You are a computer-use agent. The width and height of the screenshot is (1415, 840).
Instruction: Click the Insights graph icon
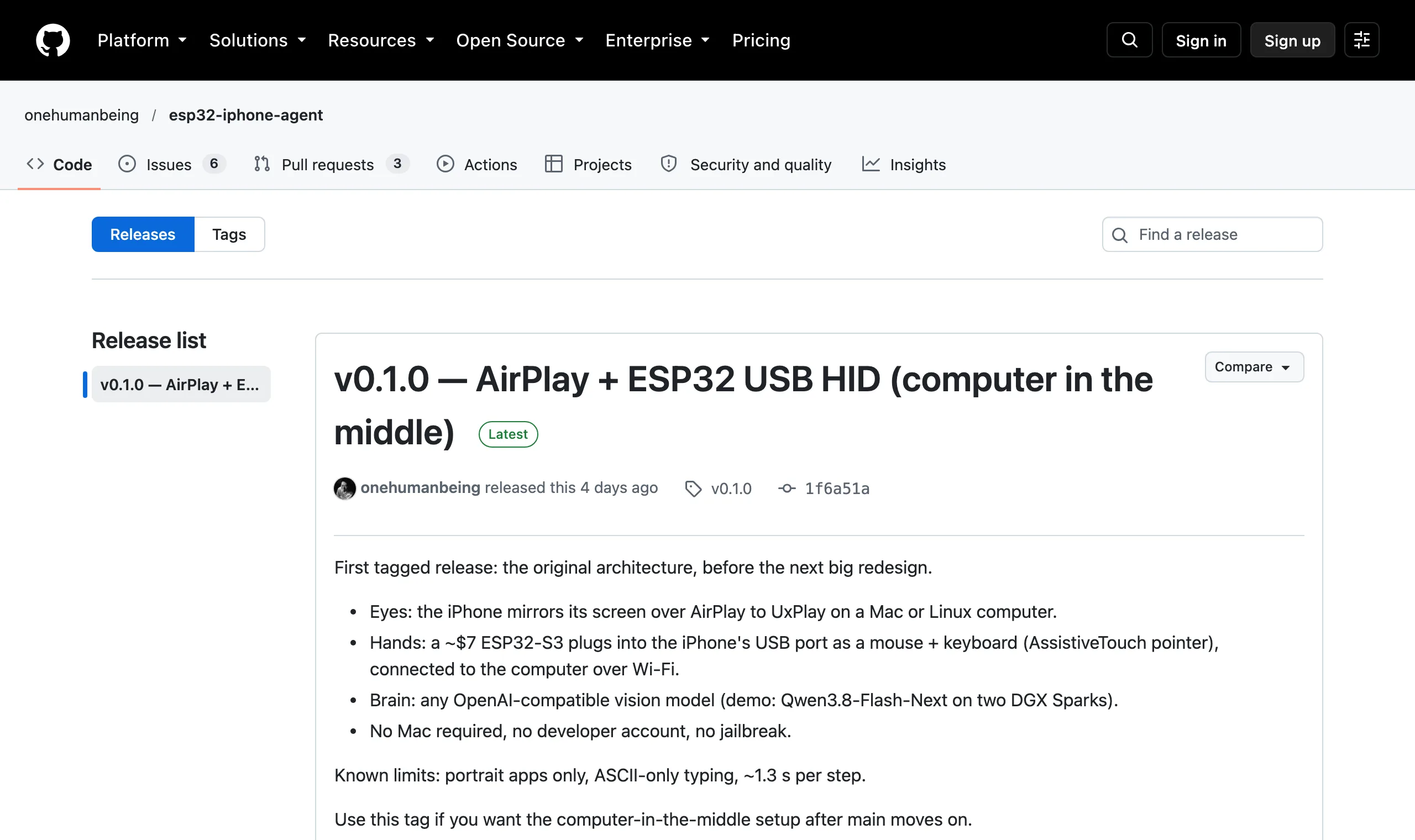pos(871,164)
